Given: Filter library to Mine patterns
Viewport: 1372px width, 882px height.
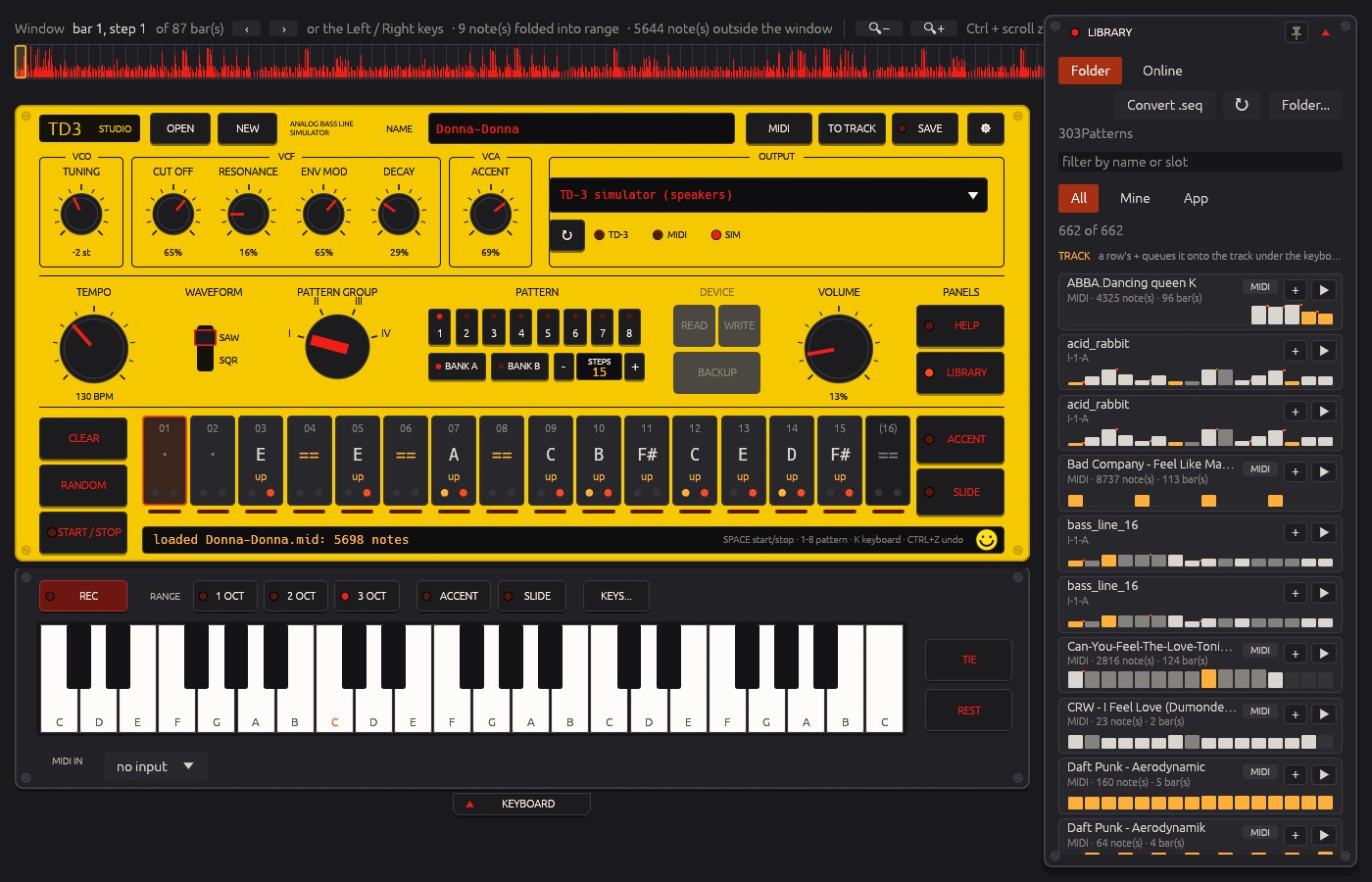Looking at the screenshot, I should click(x=1135, y=198).
